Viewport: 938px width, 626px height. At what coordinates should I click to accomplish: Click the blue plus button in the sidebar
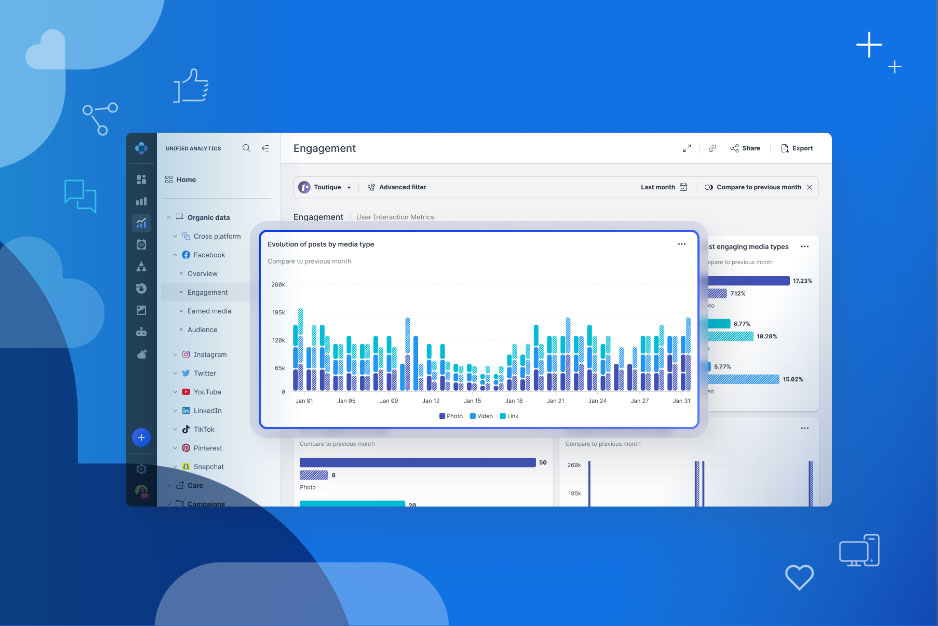[141, 437]
